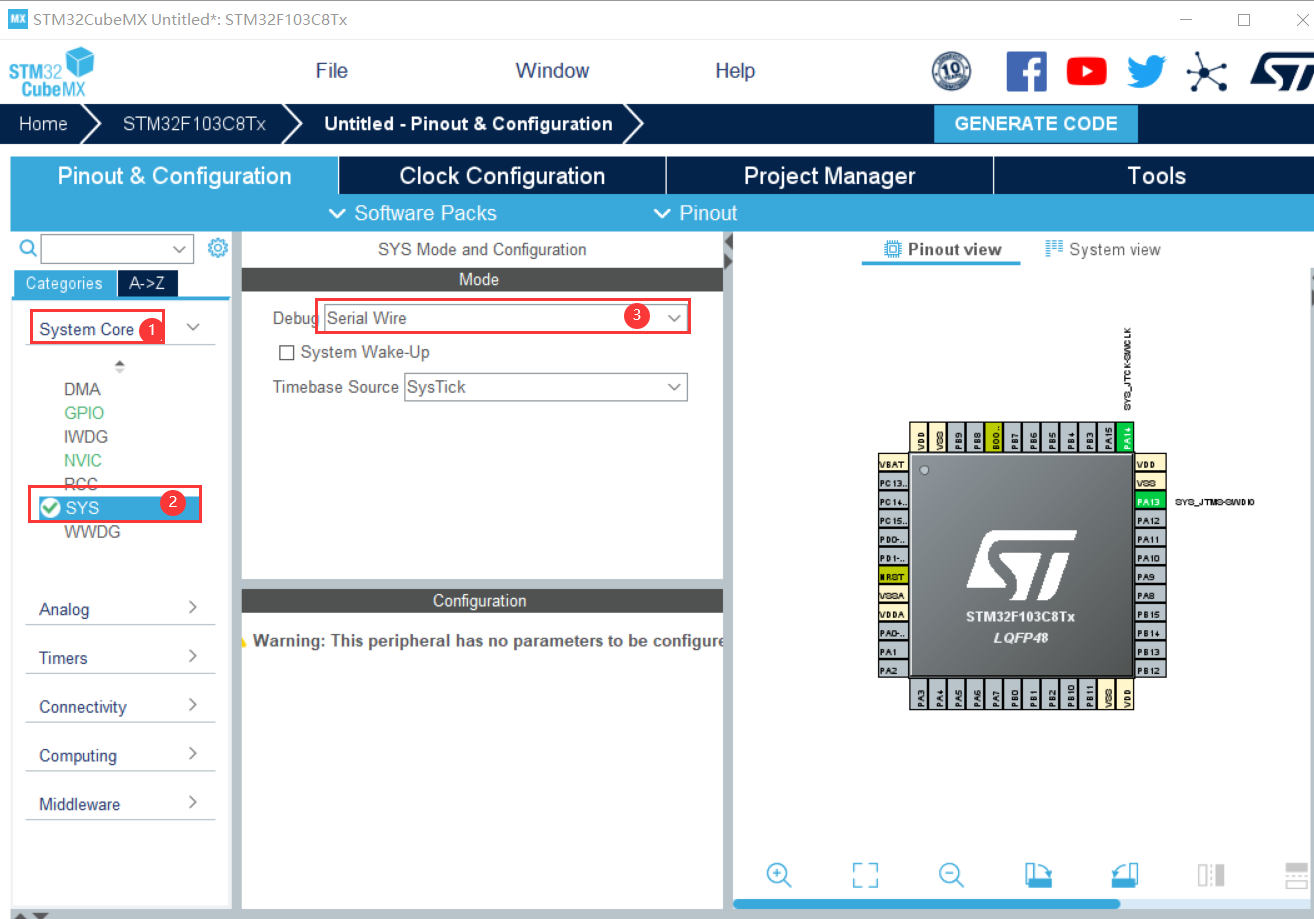Image resolution: width=1314 pixels, height=919 pixels.
Task: Open the Help menu
Action: coord(735,71)
